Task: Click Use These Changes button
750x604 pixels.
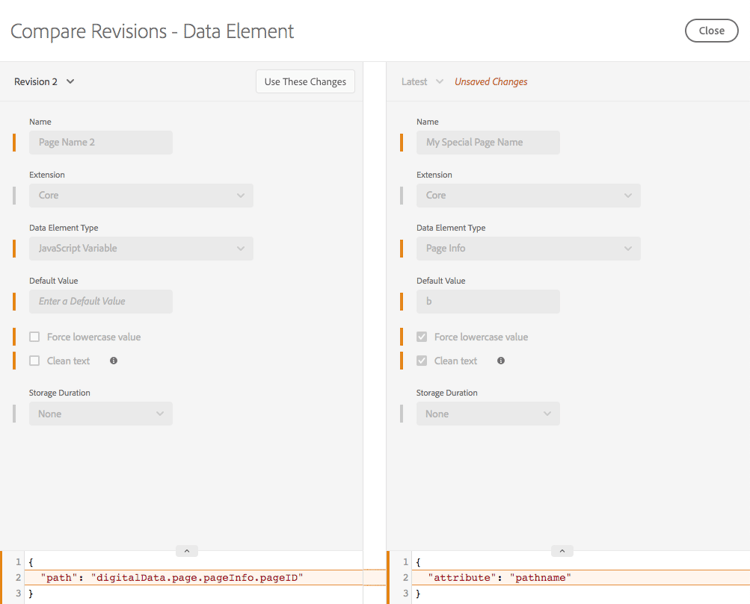Action: point(305,82)
